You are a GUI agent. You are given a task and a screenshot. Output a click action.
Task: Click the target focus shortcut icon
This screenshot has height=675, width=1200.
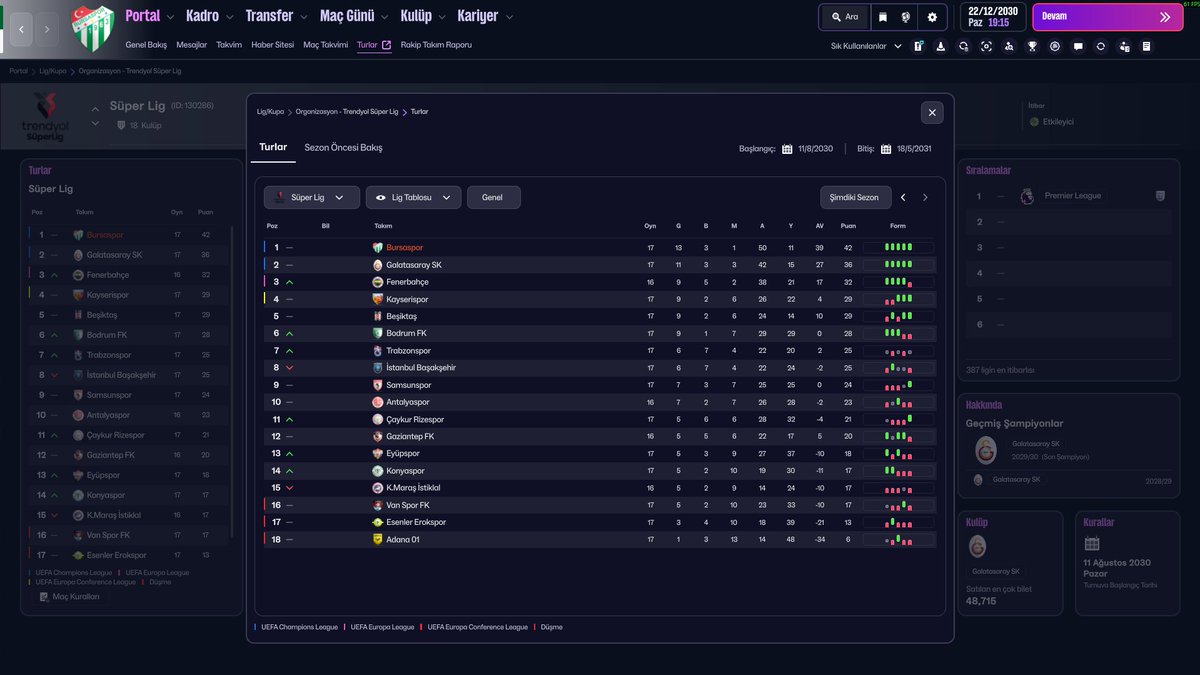pos(986,46)
